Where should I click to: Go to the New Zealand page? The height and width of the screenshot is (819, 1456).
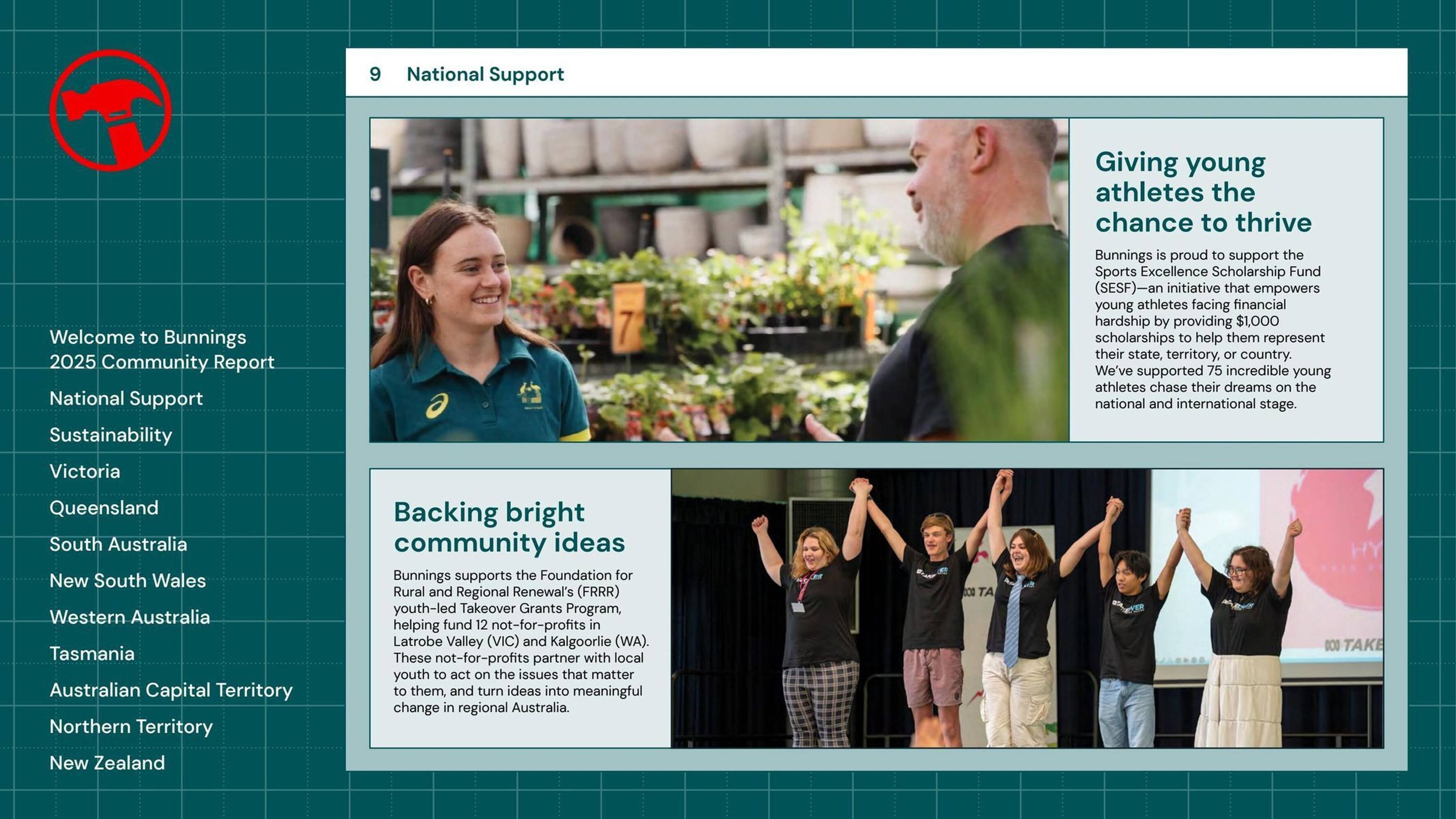pyautogui.click(x=107, y=763)
